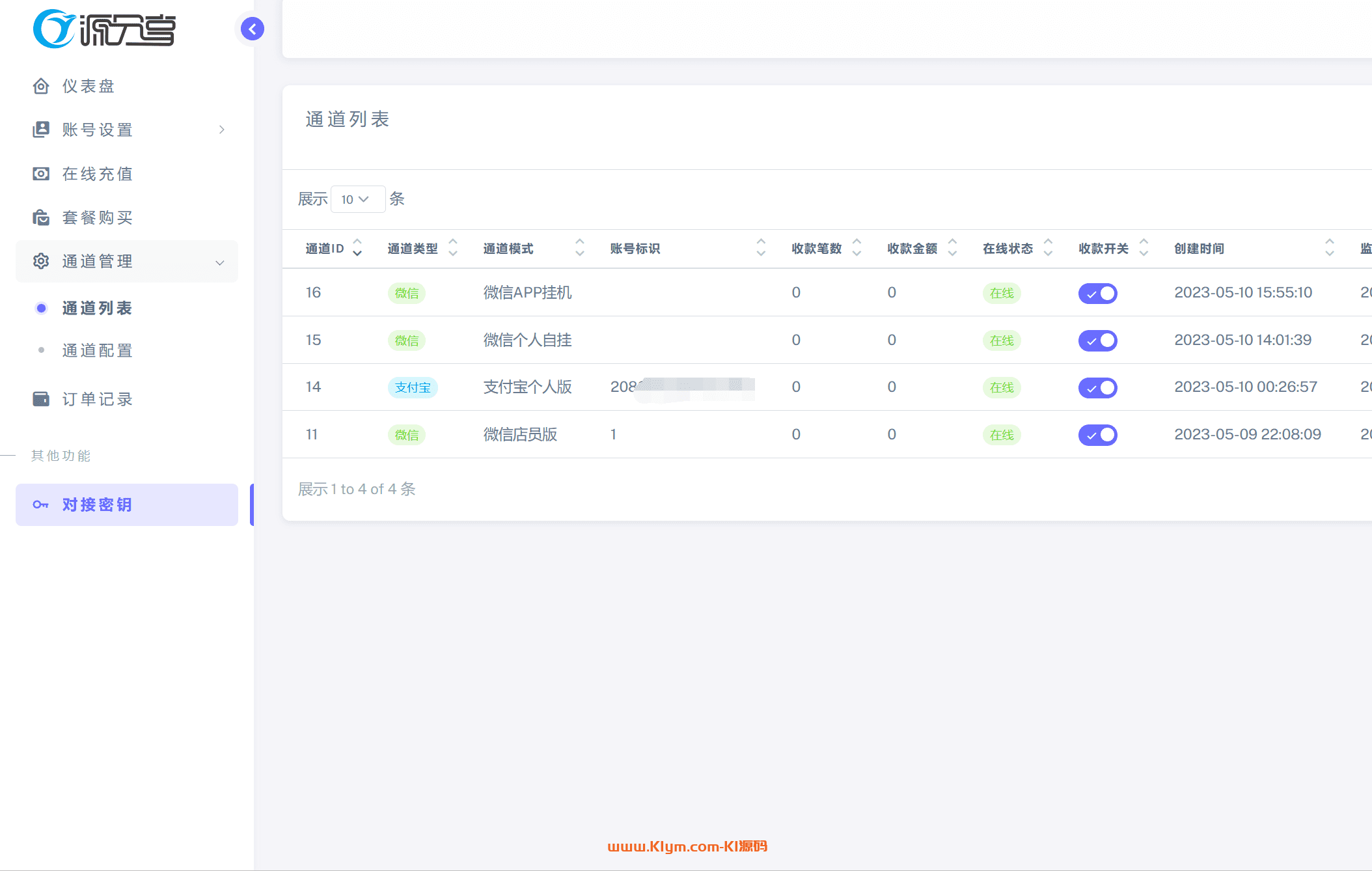The image size is (1372, 871).
Task: Turn off payment switch for channel 11
Action: (1097, 435)
